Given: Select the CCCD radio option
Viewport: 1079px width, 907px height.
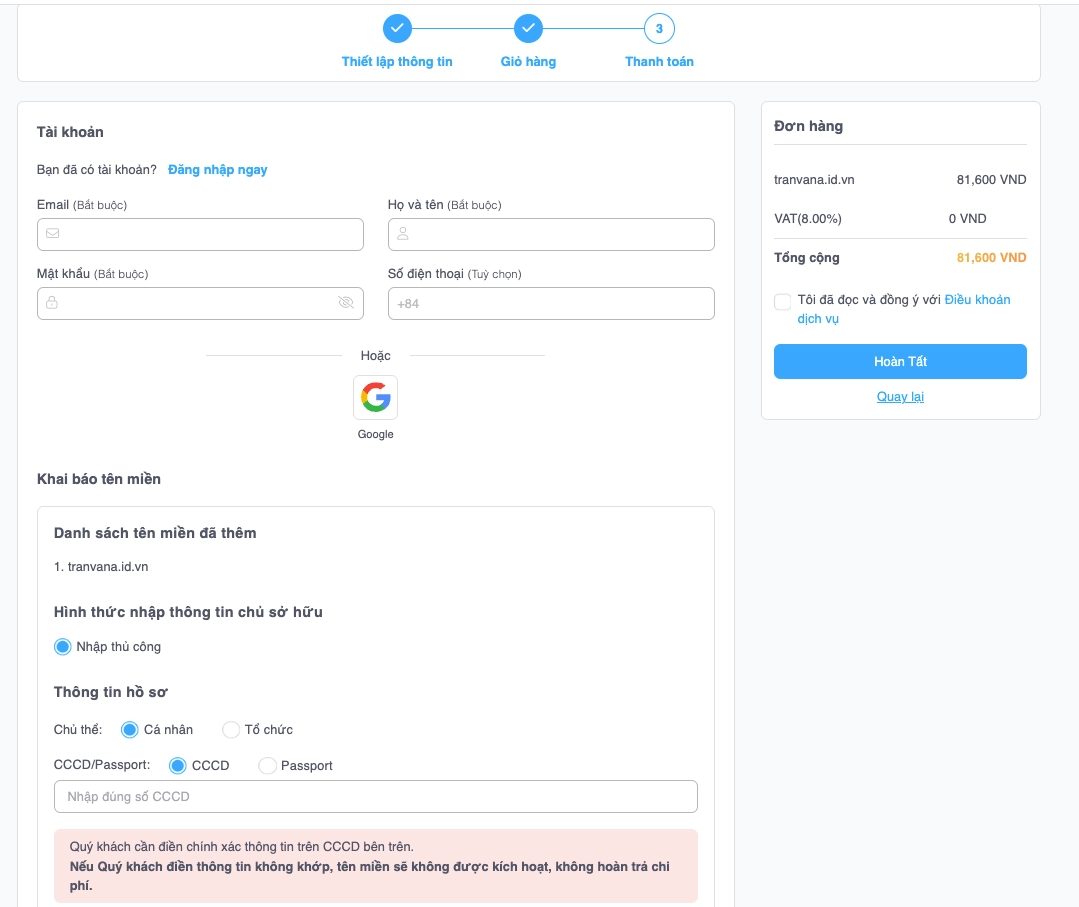Looking at the screenshot, I should click(178, 766).
